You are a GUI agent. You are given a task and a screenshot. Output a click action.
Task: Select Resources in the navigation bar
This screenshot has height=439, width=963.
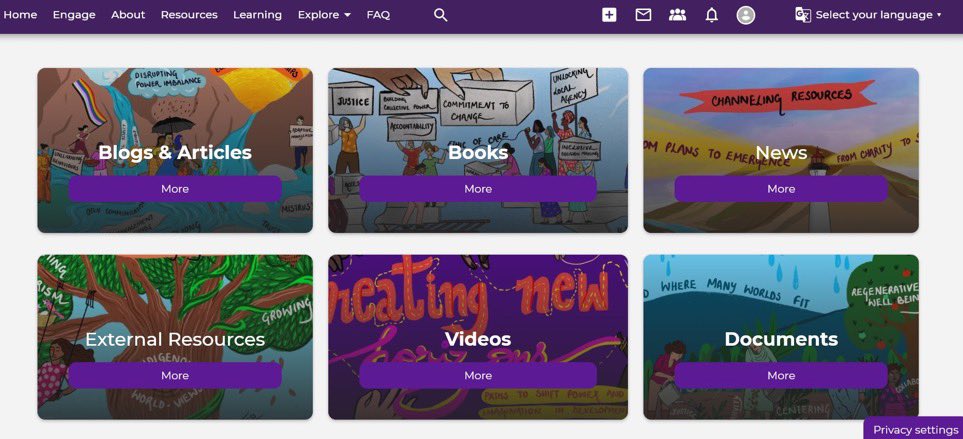pos(189,15)
